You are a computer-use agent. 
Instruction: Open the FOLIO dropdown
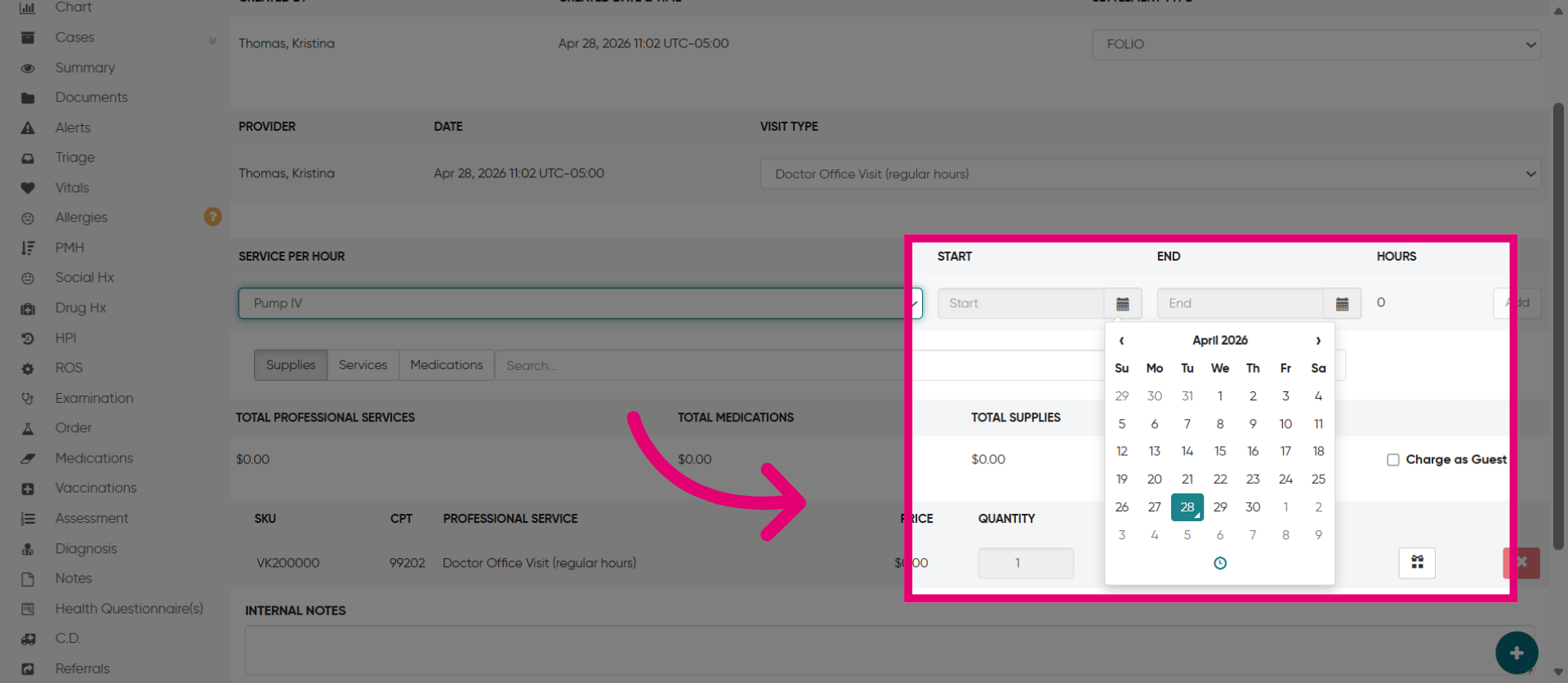coord(1316,44)
